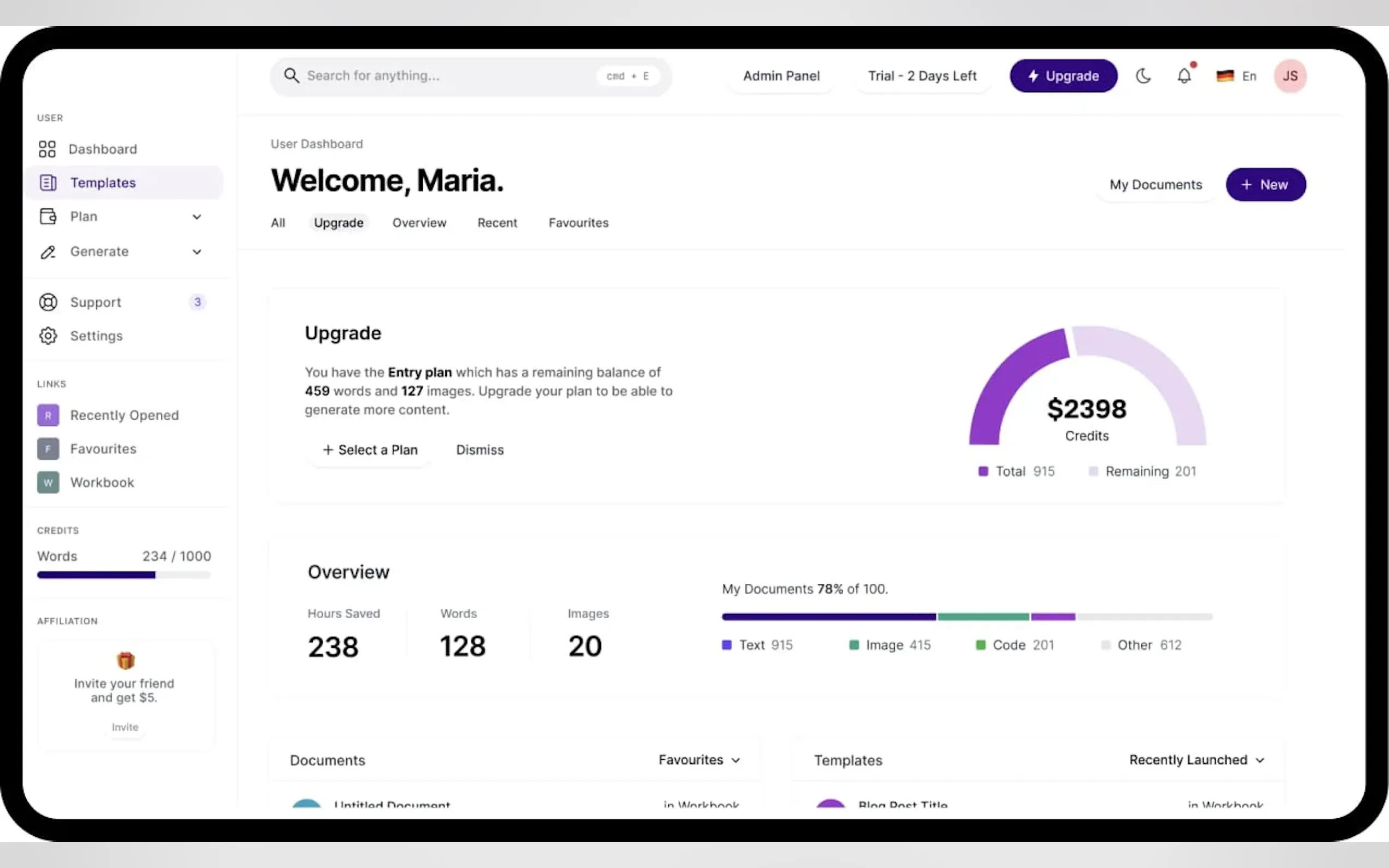This screenshot has width=1389, height=868.
Task: Click the Templates sidebar icon
Action: pyautogui.click(x=48, y=183)
